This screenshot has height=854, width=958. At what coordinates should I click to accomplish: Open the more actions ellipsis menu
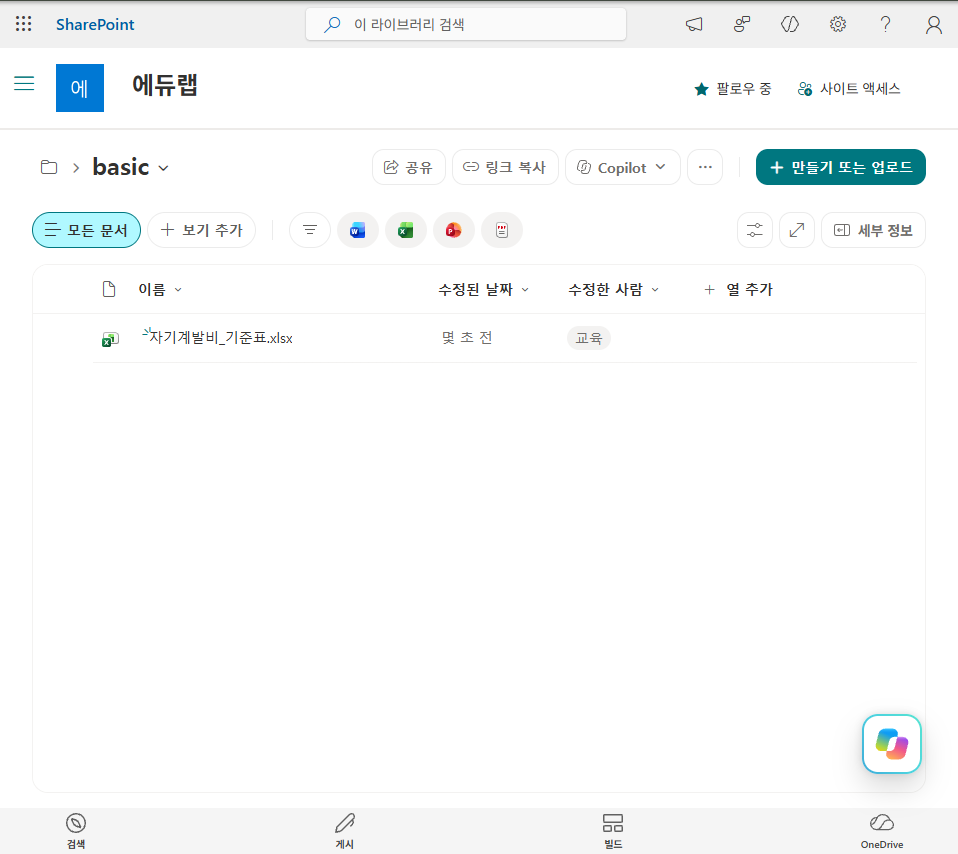point(705,167)
